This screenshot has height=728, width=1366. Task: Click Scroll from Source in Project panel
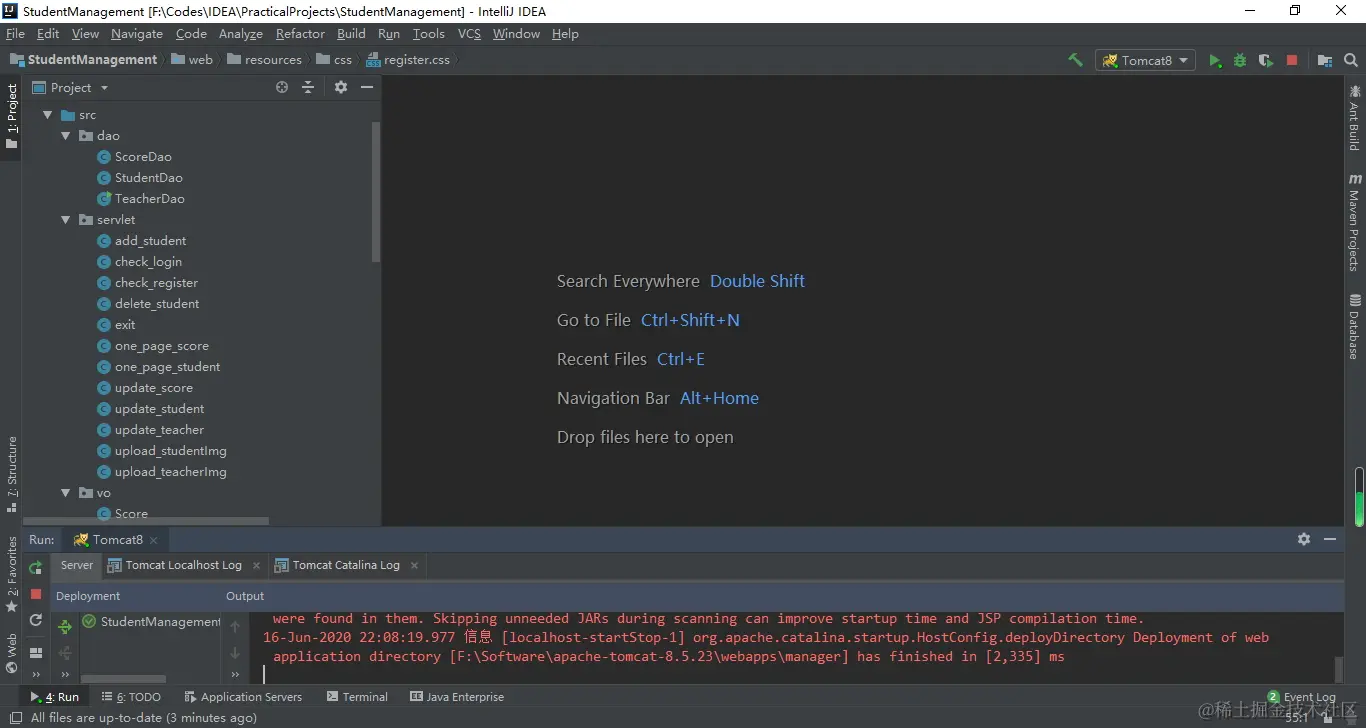coord(282,87)
